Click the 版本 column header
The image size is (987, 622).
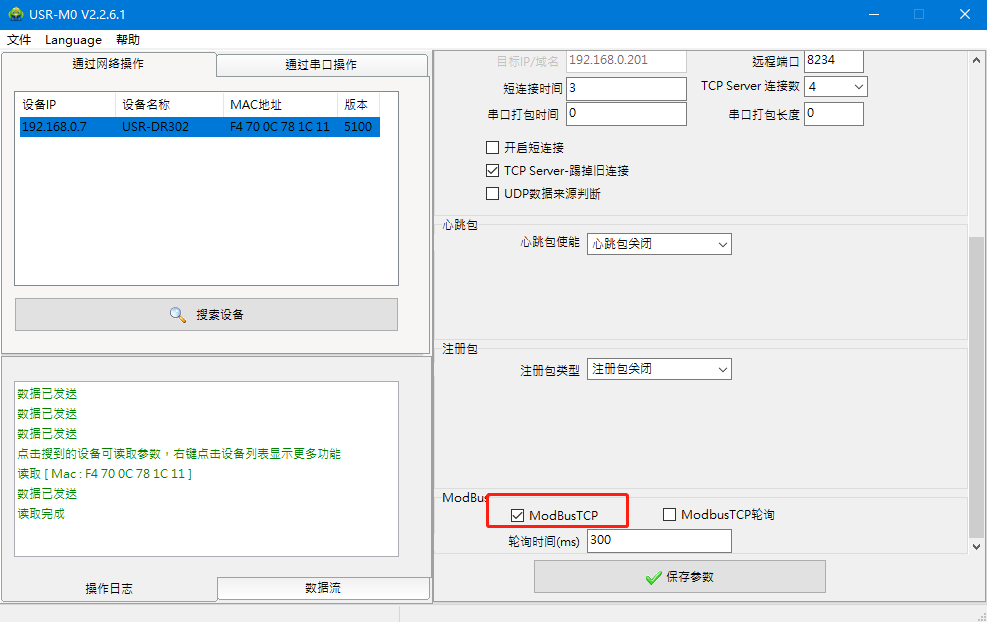(358, 105)
